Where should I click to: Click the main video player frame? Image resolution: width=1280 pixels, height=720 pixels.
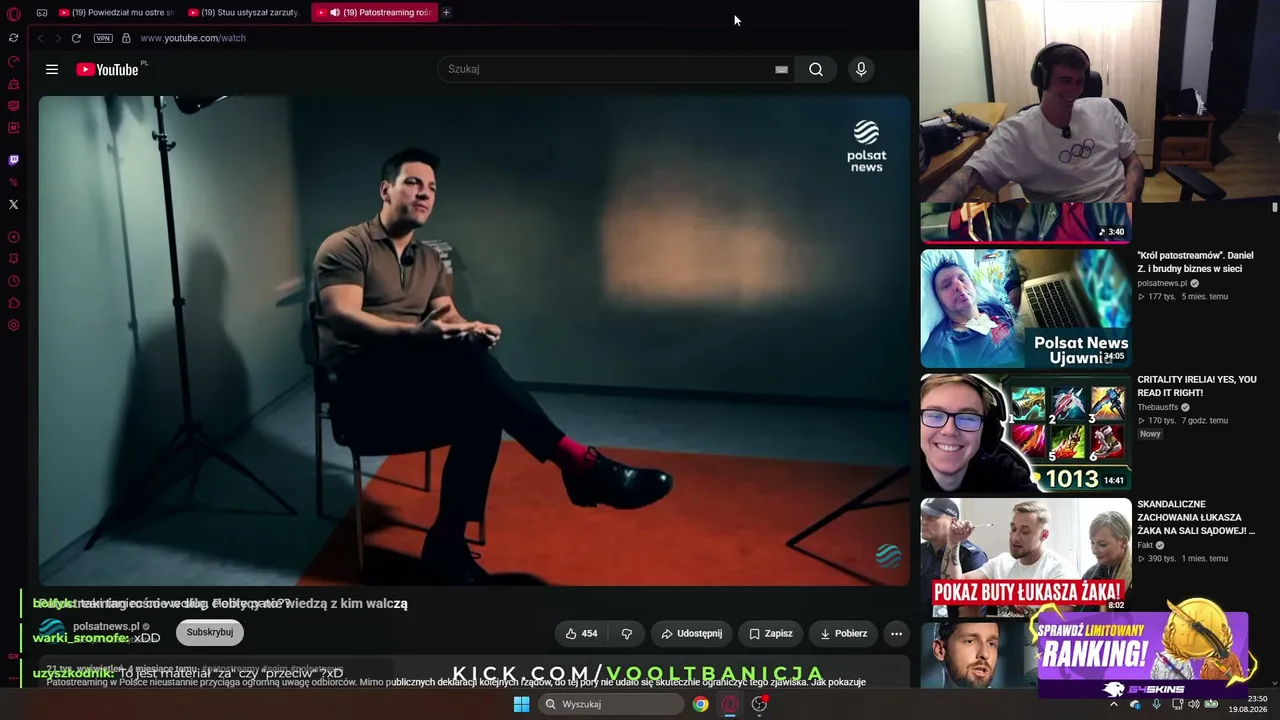click(x=474, y=340)
